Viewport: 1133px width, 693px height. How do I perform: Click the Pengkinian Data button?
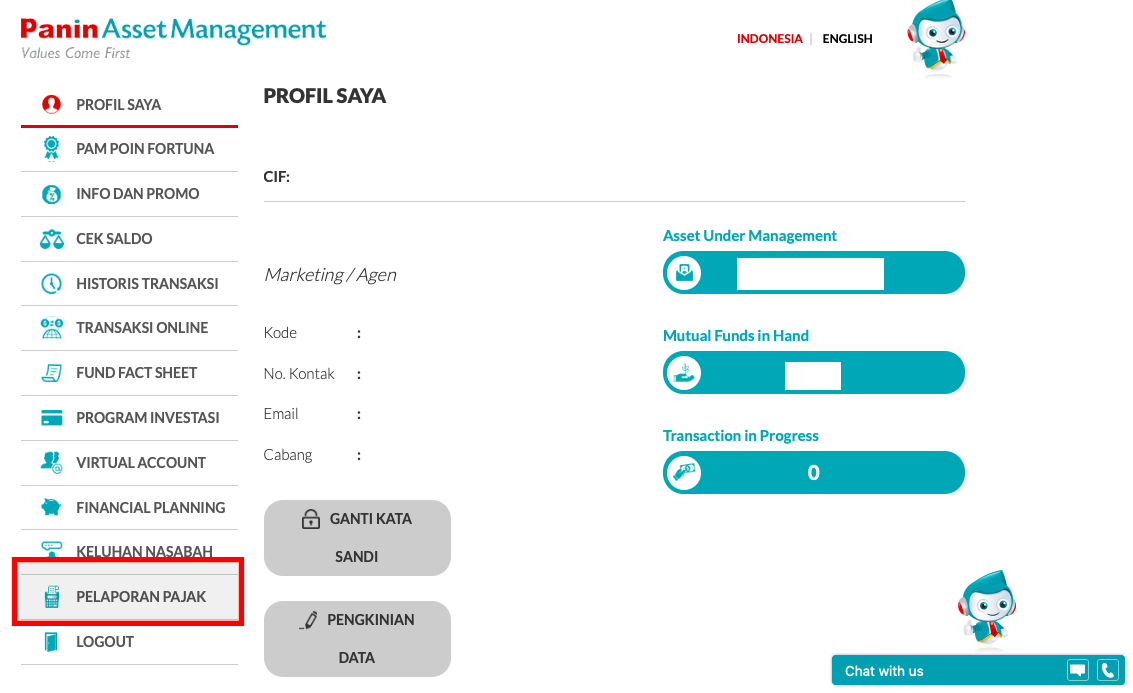coord(357,639)
